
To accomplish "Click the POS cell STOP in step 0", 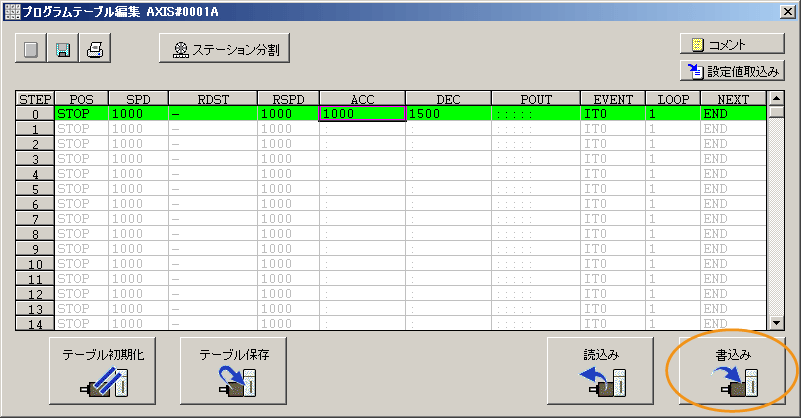I will [x=82, y=114].
